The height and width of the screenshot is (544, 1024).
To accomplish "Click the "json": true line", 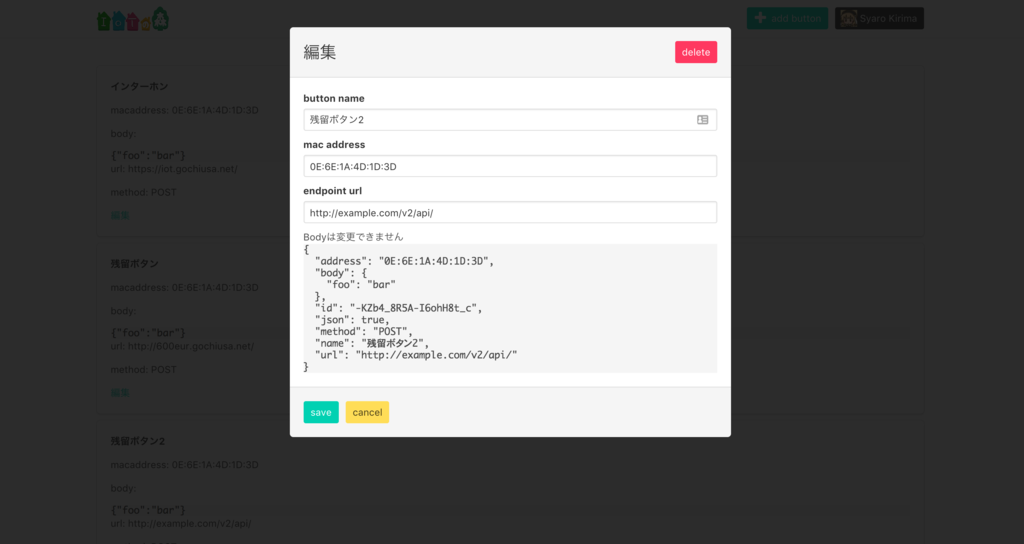I will coord(352,319).
